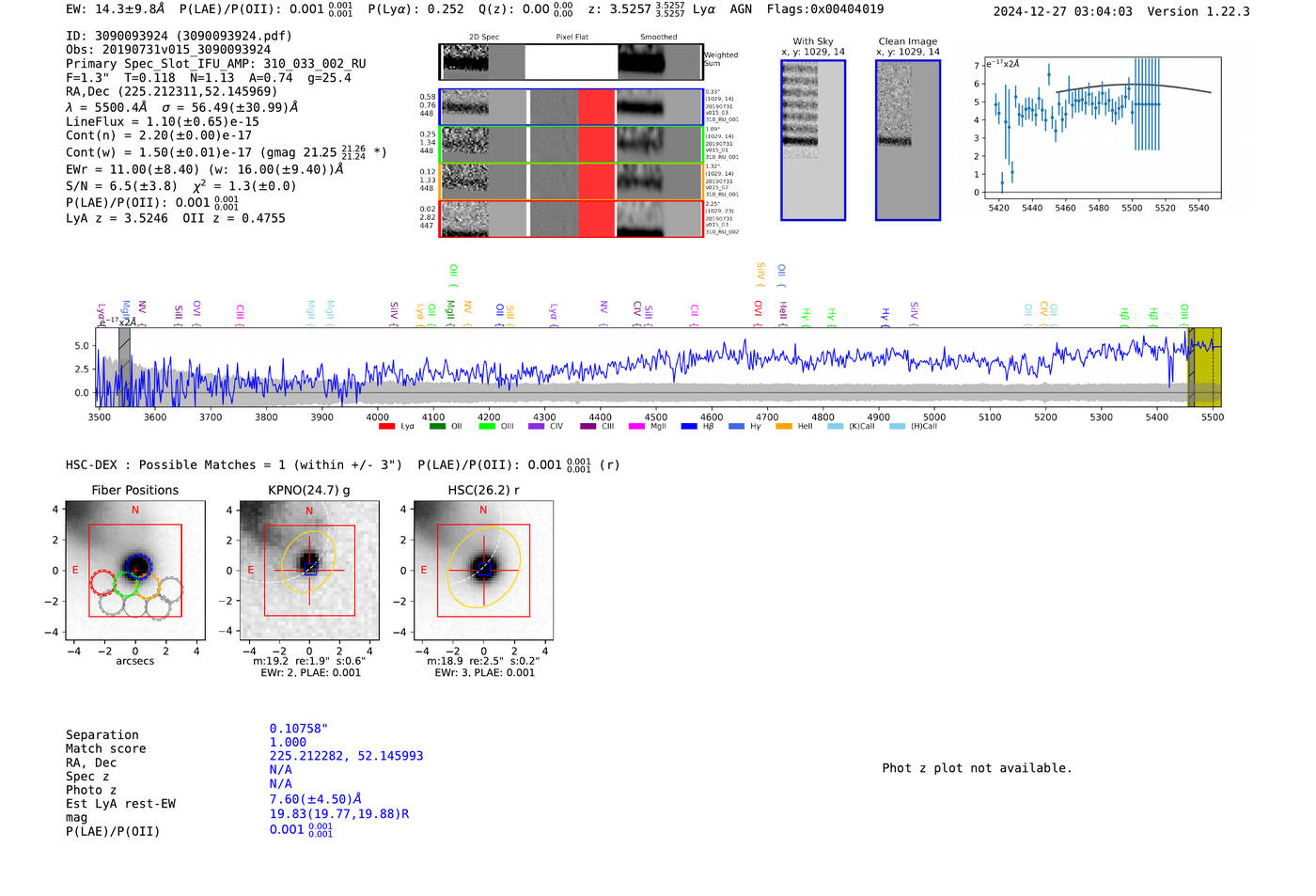Open the With Sky image panel

(x=813, y=140)
